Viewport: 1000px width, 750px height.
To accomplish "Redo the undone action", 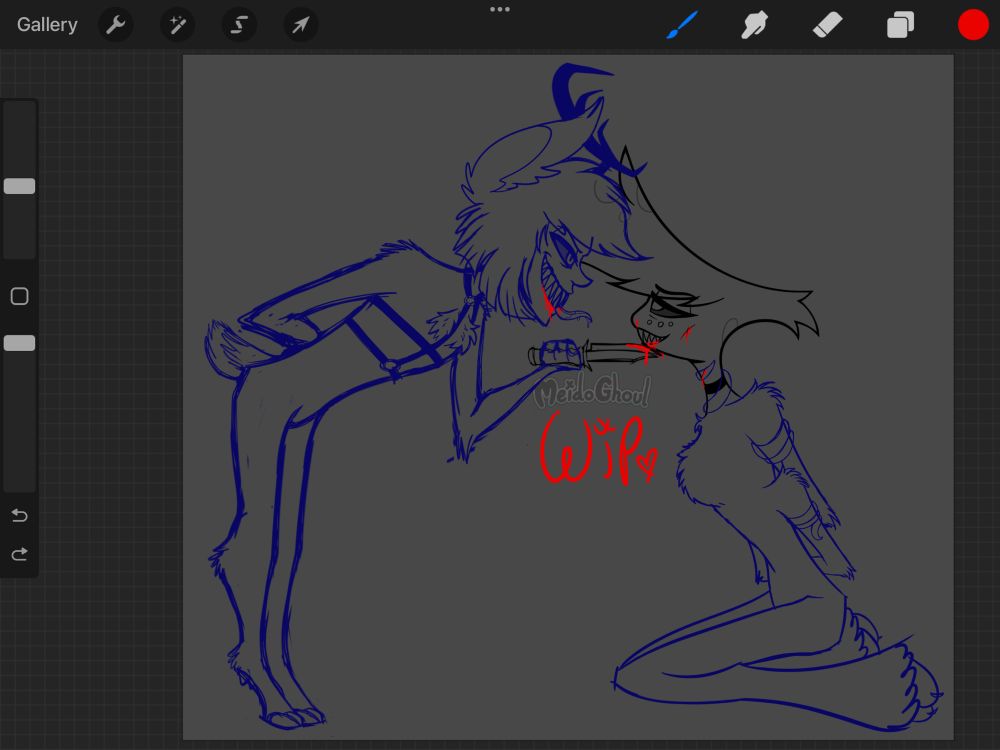I will (19, 553).
